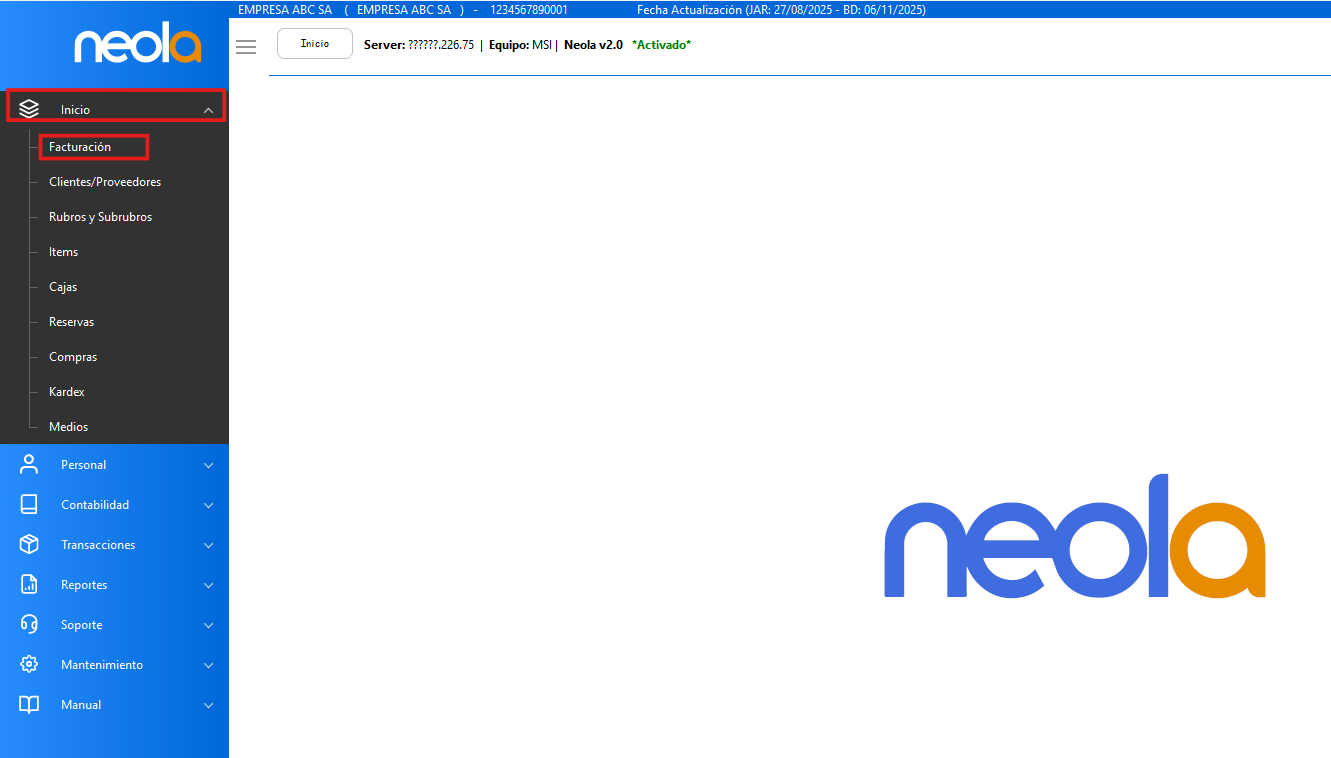Click the open book icon for Manual
This screenshot has height=758, width=1331.
click(29, 704)
